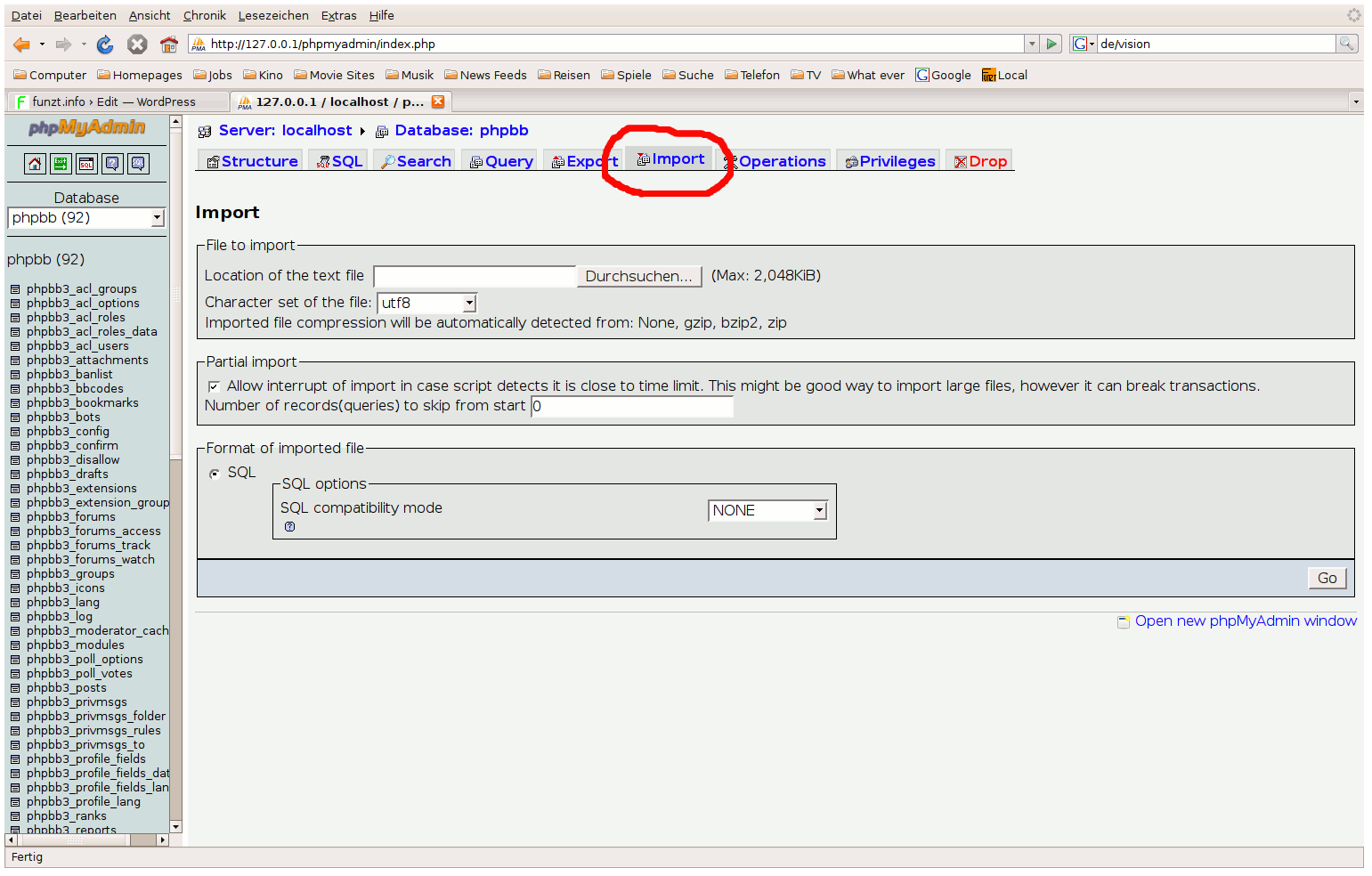Image resolution: width=1372 pixels, height=876 pixels.
Task: Open the character set utf8 dropdown
Action: pos(427,304)
